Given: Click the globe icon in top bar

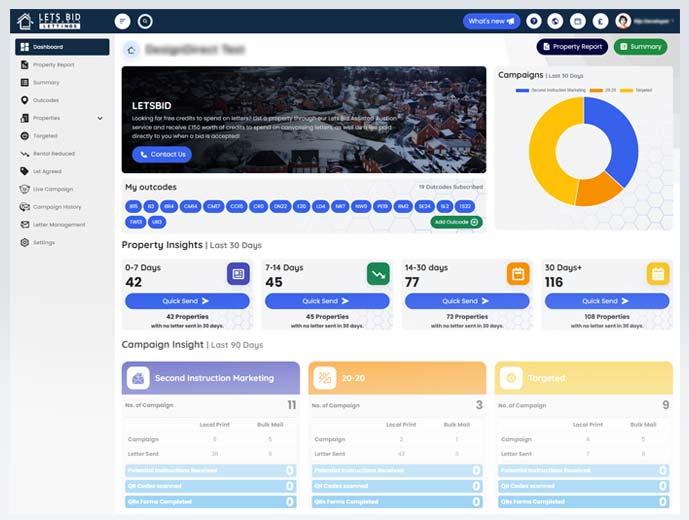Looking at the screenshot, I should [x=555, y=21].
